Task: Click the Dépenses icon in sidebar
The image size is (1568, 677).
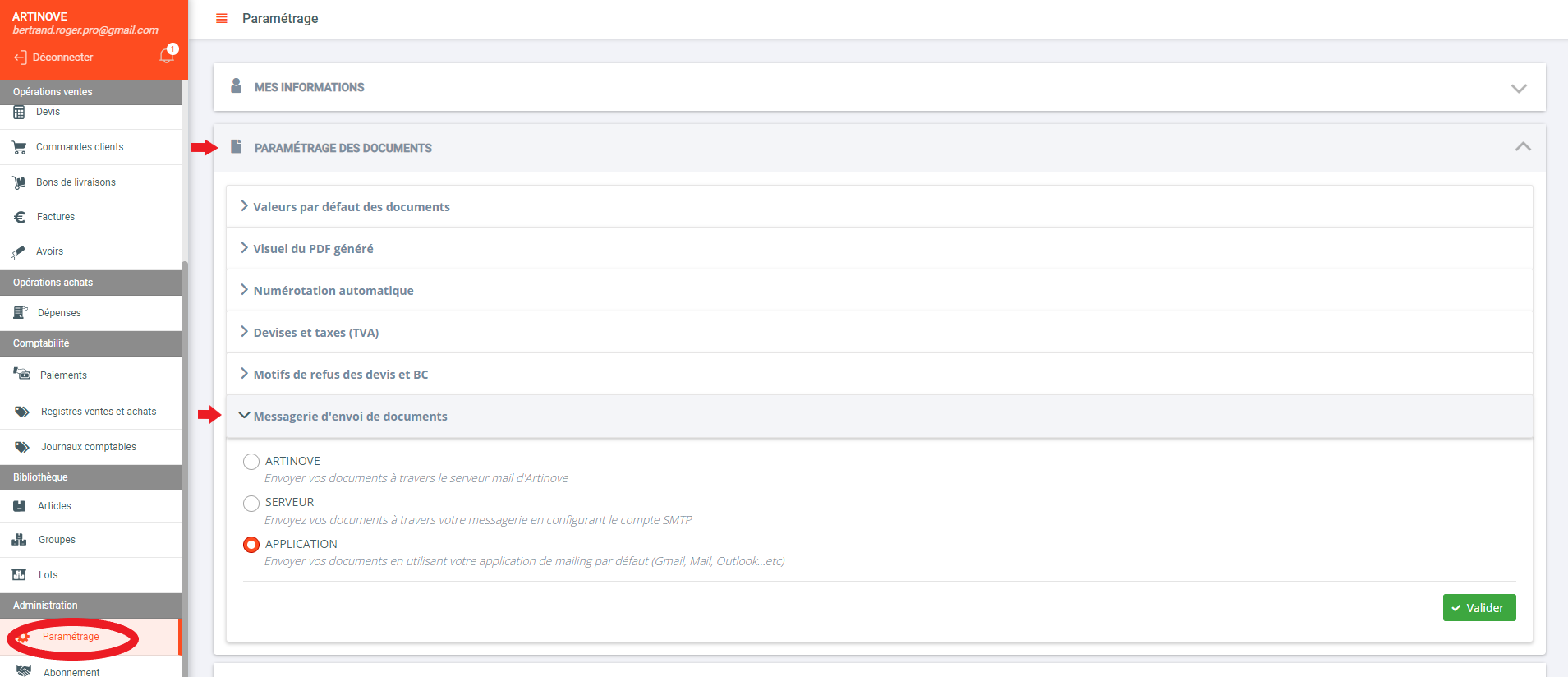Action: coord(20,312)
